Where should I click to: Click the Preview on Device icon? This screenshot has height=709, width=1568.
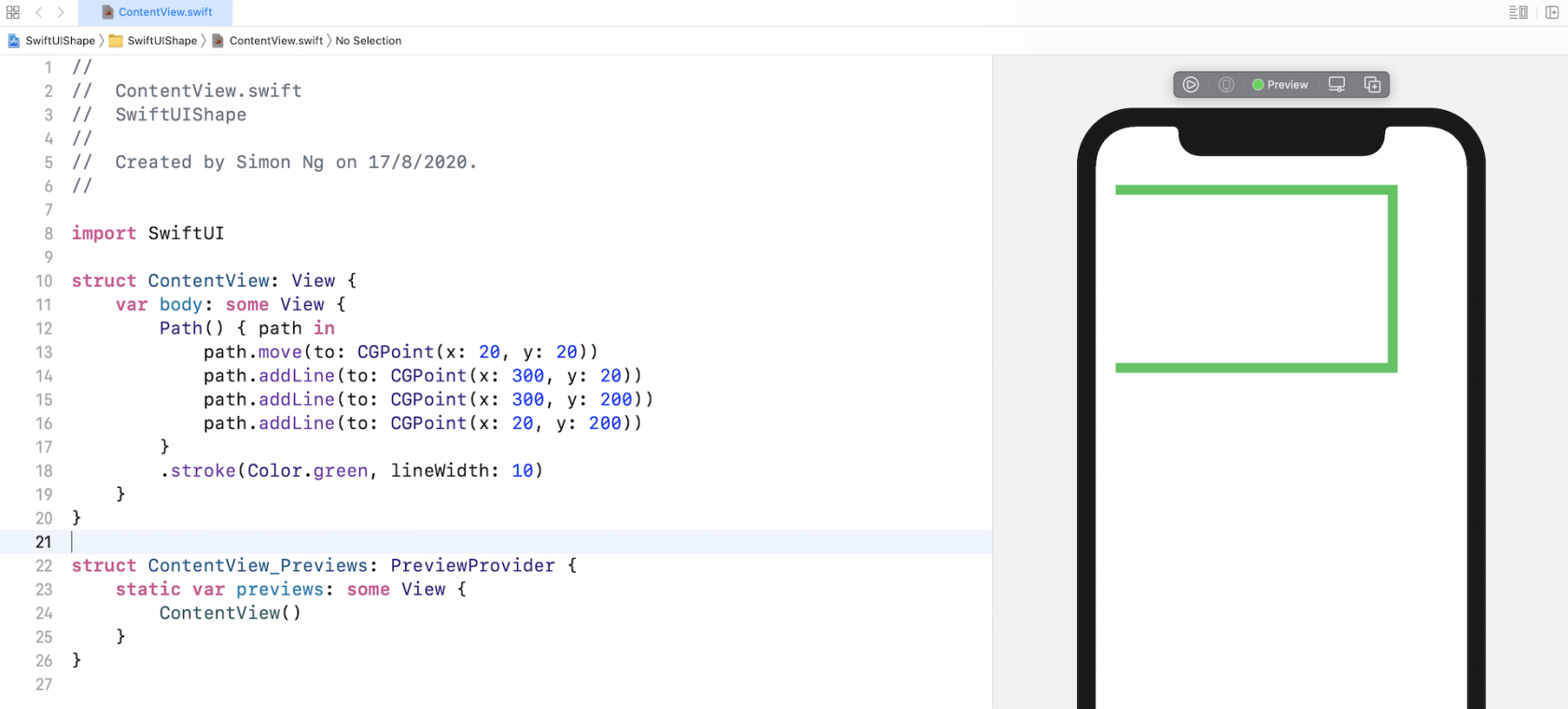[1226, 85]
